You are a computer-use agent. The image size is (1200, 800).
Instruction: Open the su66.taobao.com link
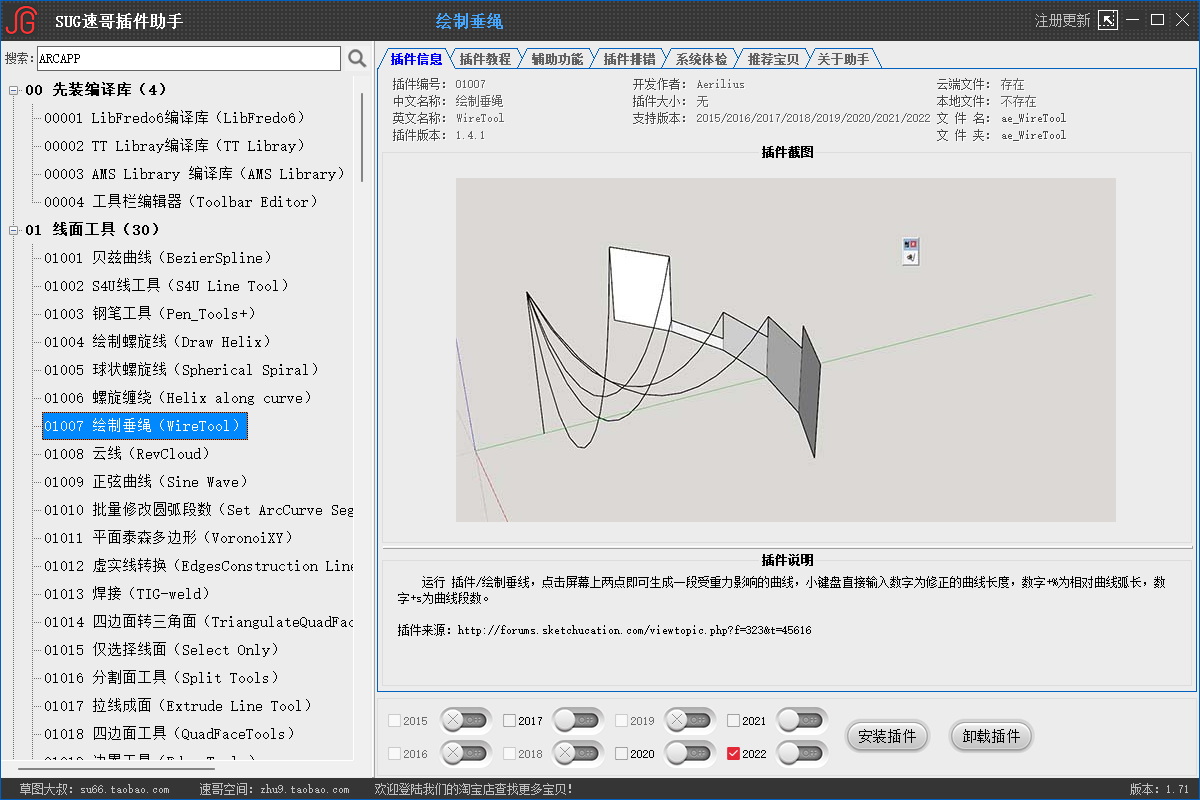pyautogui.click(x=123, y=790)
